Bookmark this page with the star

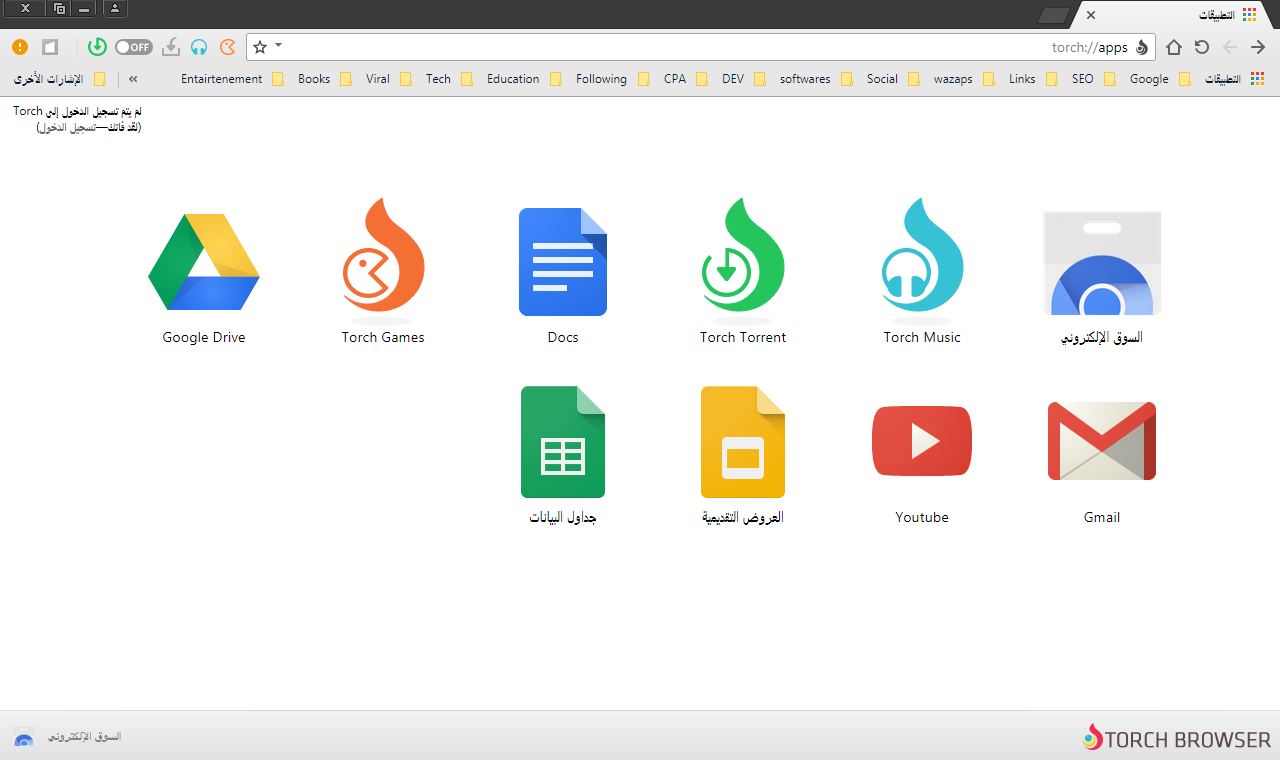point(260,47)
